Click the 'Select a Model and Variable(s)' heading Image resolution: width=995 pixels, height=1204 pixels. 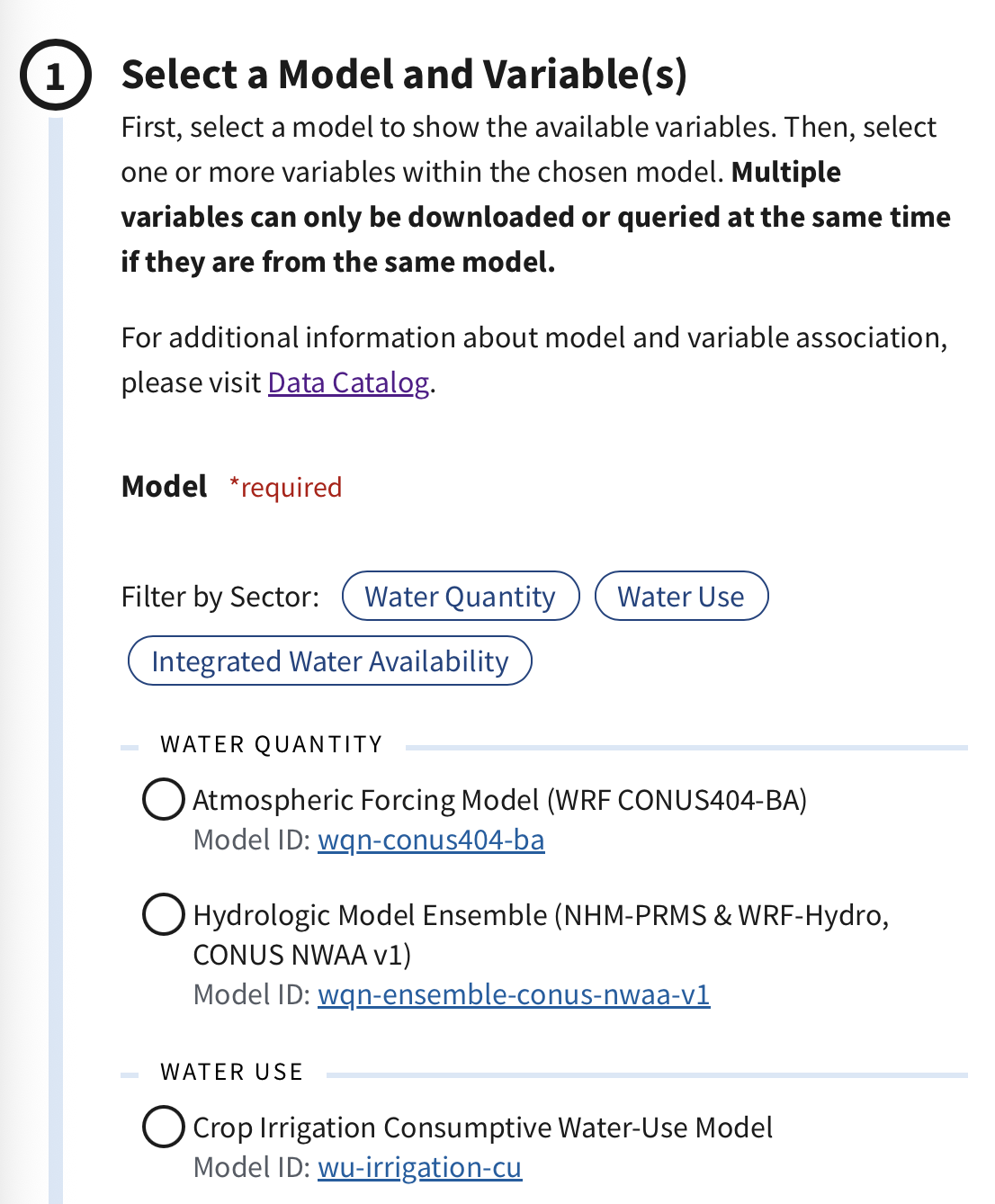pos(406,74)
